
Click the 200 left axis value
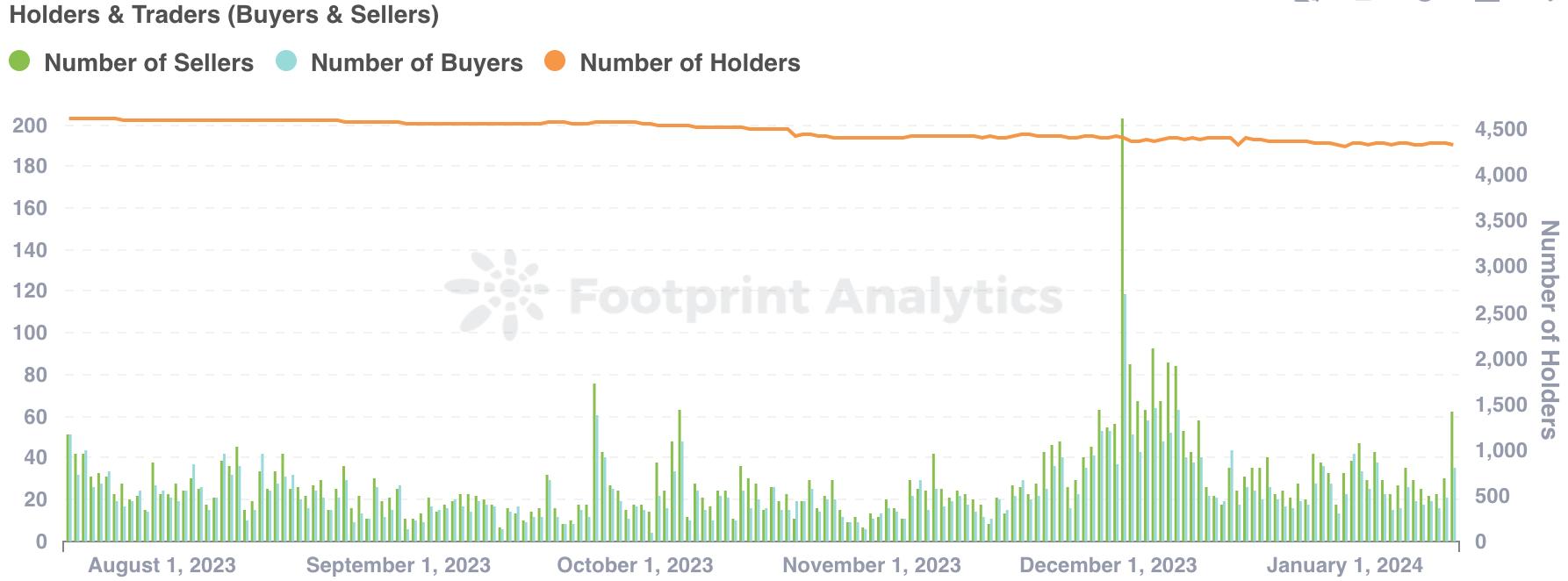point(30,126)
